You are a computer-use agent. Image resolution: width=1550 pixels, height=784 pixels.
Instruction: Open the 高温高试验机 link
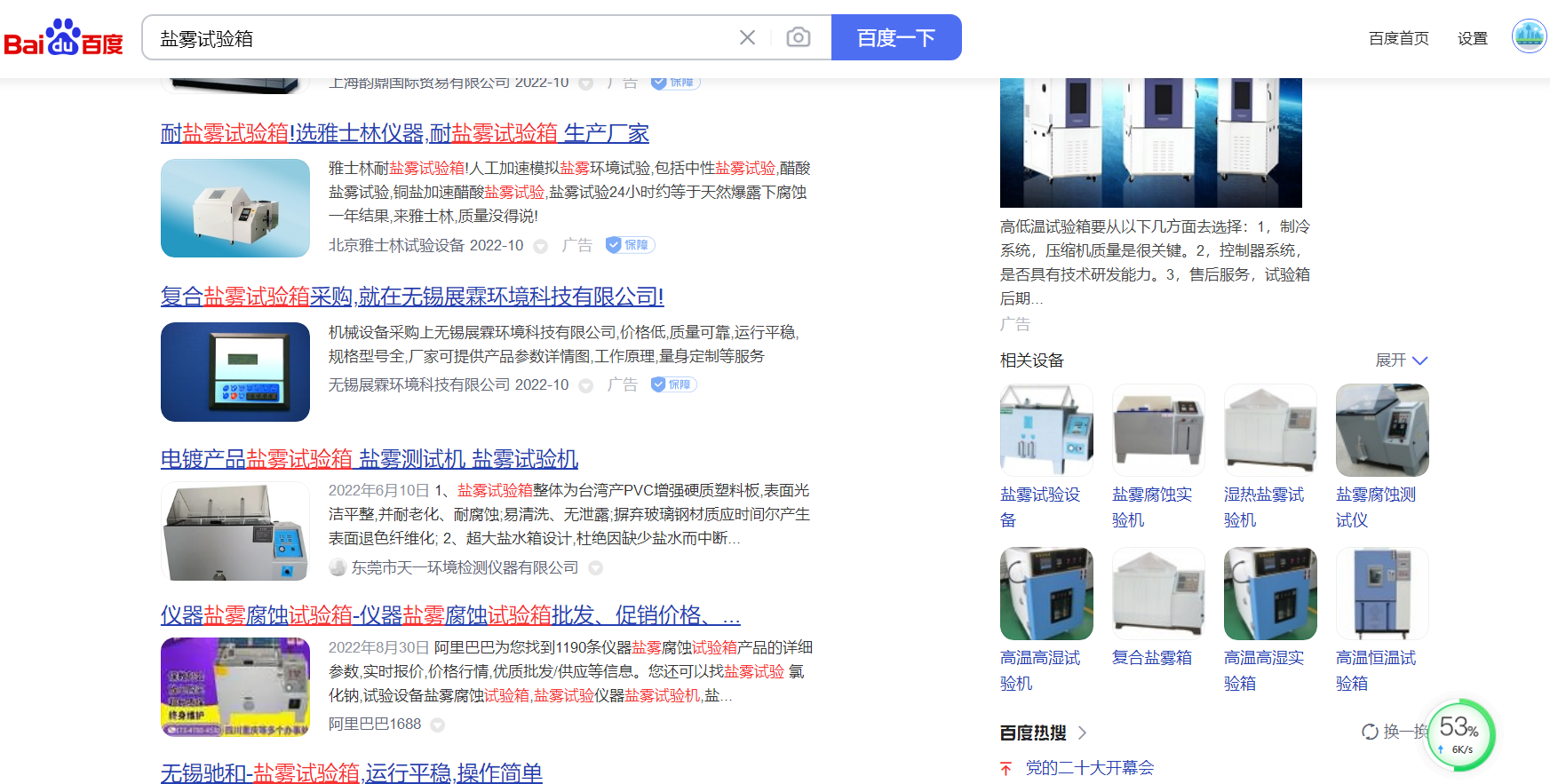pyautogui.click(x=1040, y=670)
